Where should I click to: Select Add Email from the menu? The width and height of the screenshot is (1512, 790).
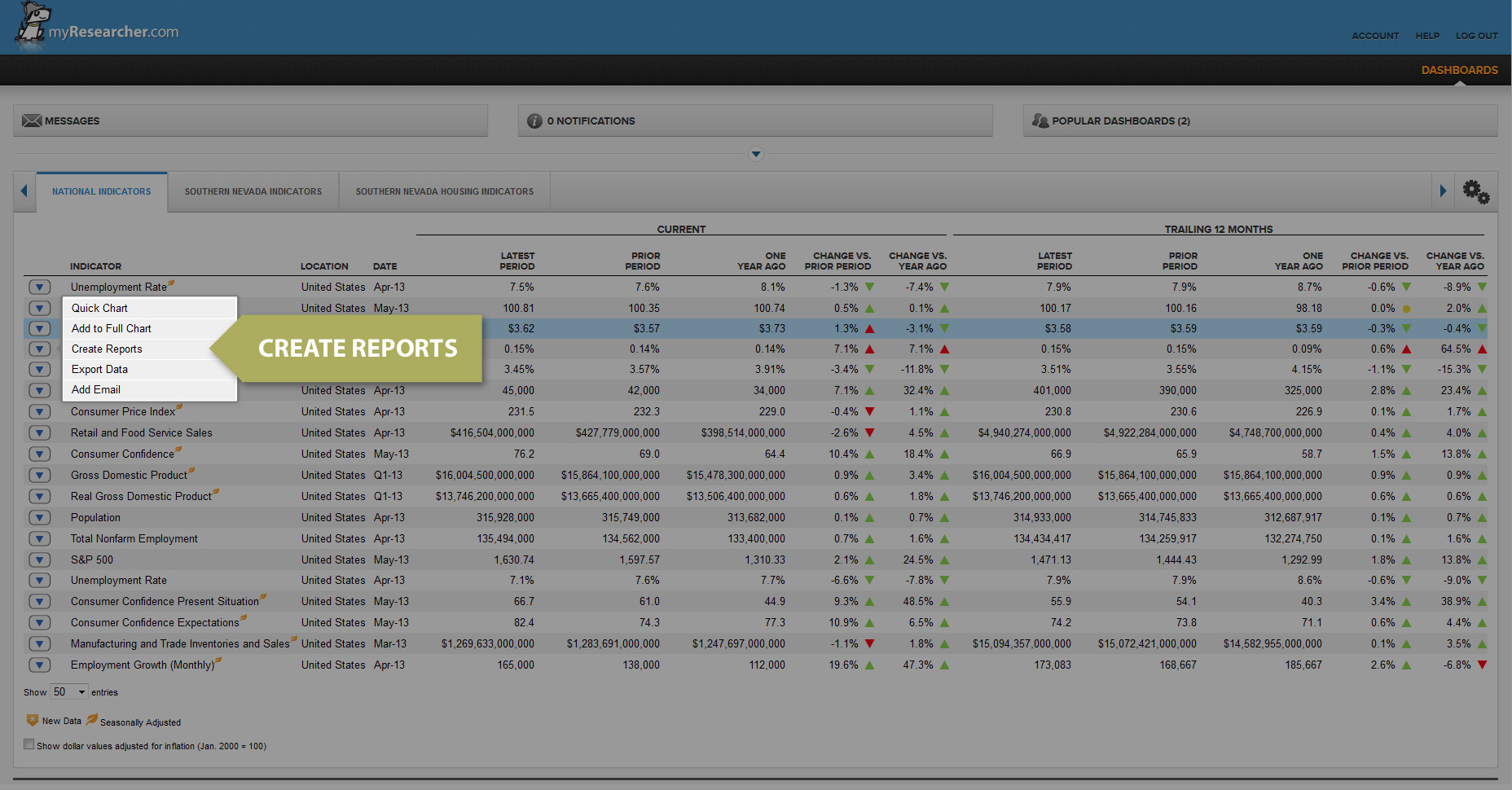pyautogui.click(x=150, y=389)
